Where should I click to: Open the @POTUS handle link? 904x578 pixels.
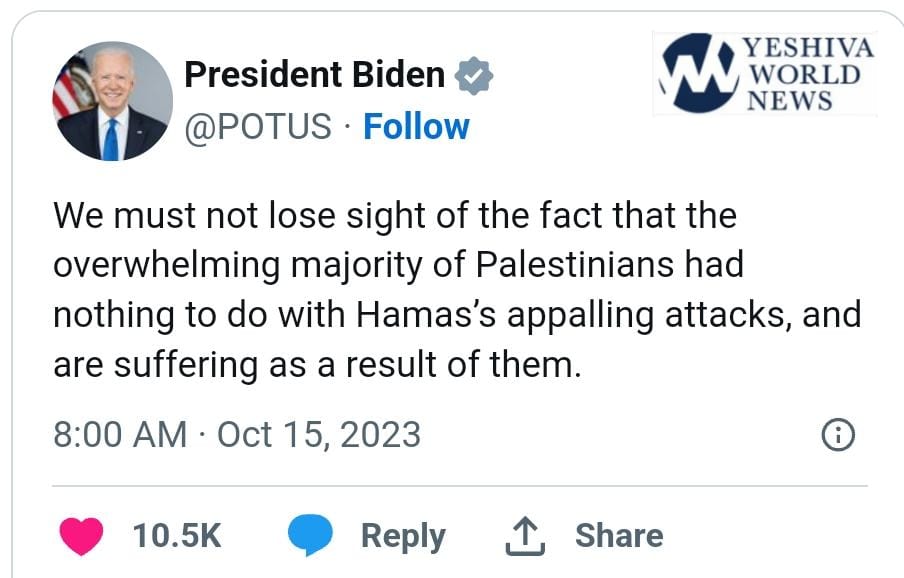click(258, 127)
